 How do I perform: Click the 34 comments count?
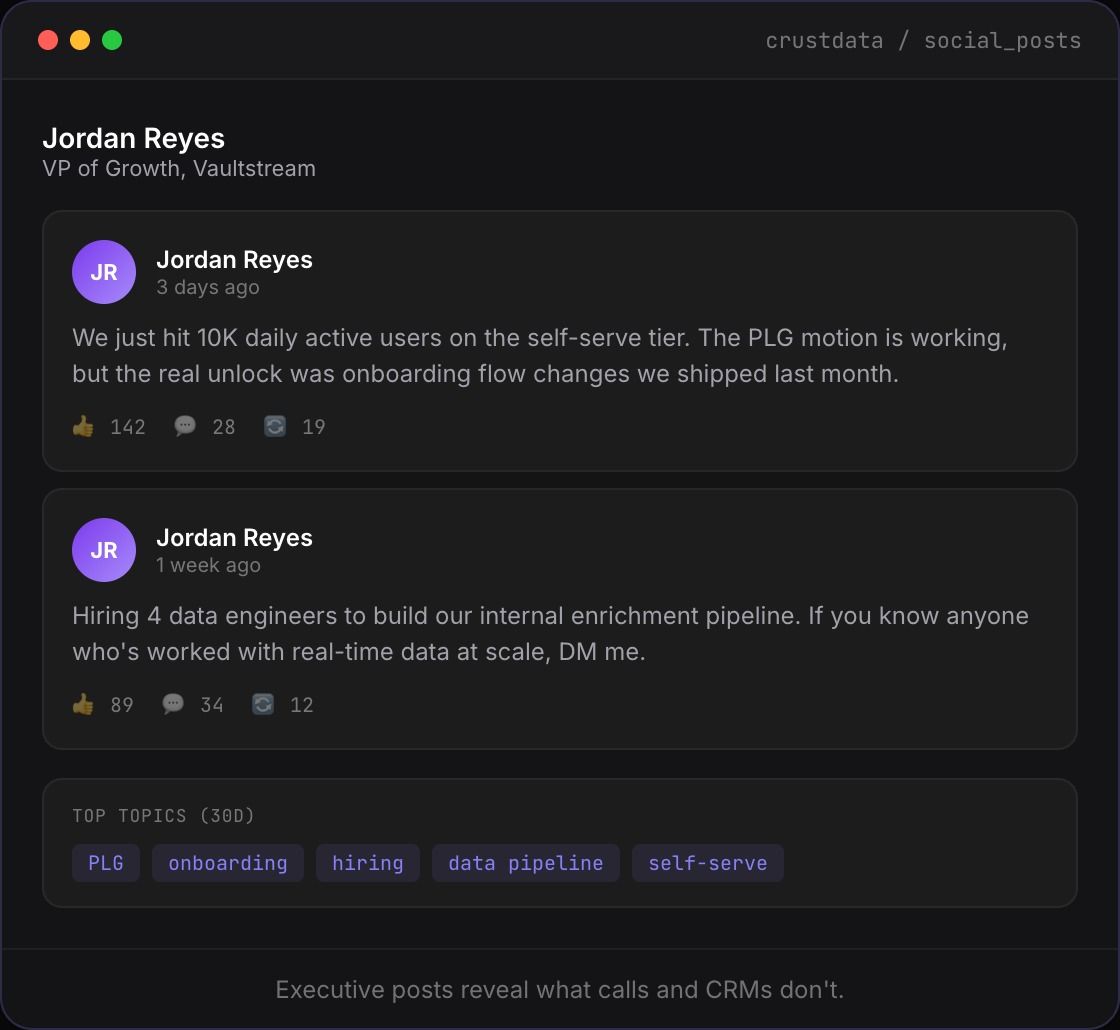click(x=211, y=705)
